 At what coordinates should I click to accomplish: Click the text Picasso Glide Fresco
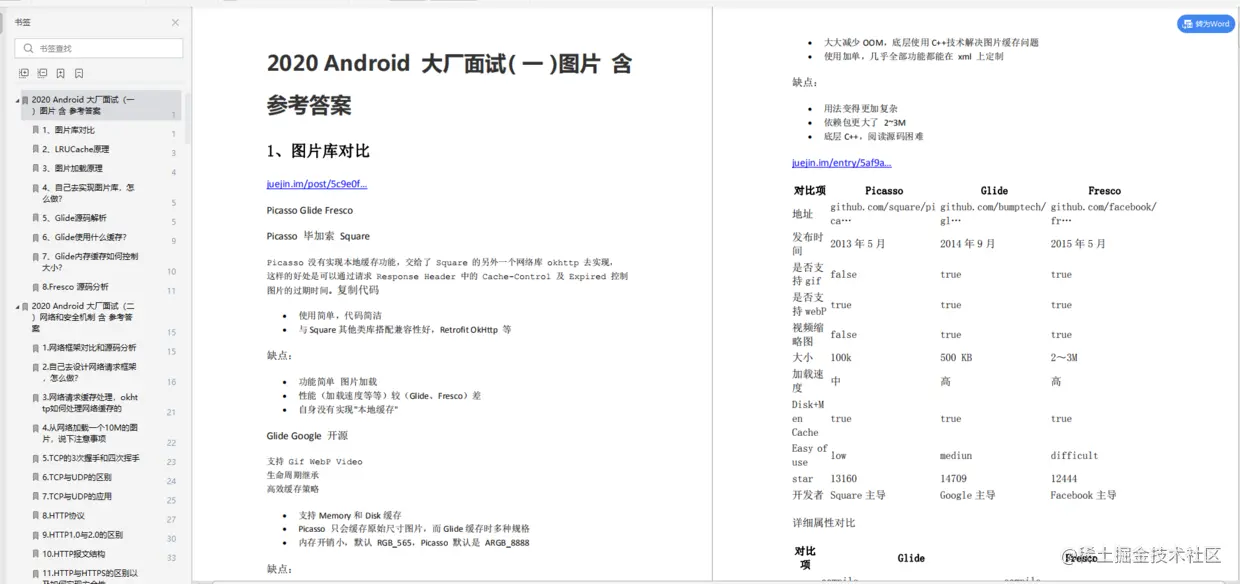click(309, 210)
